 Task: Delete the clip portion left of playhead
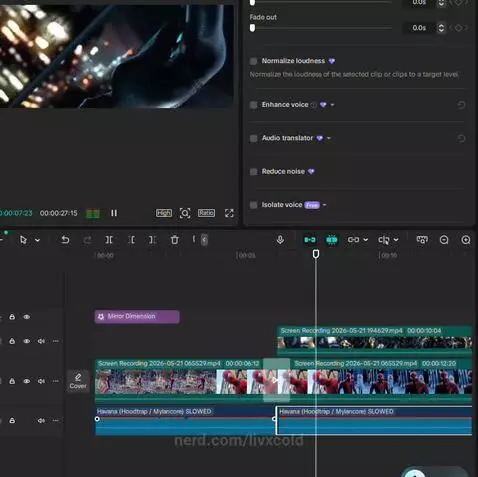point(132,240)
